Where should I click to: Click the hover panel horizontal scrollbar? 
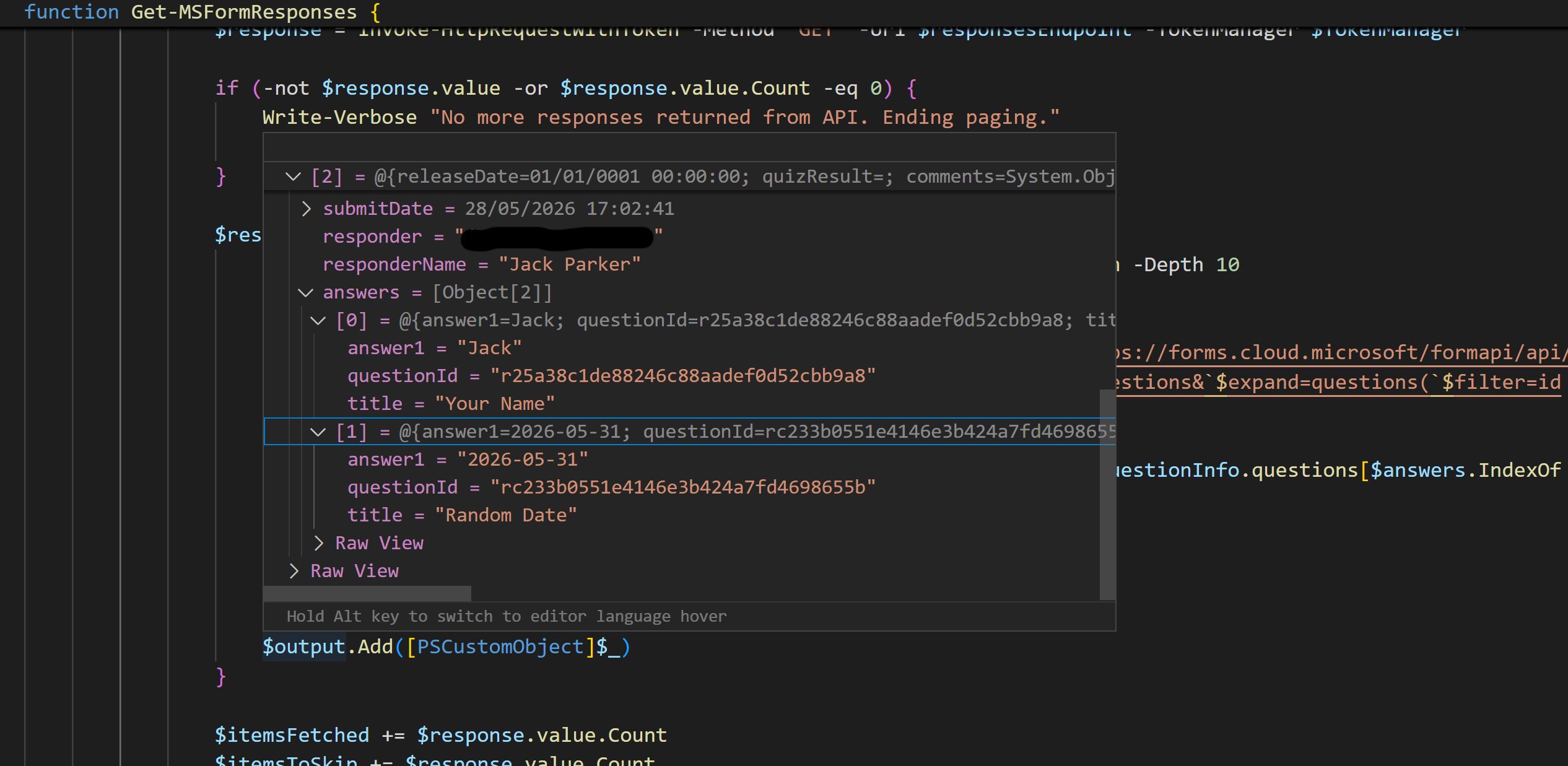point(367,593)
